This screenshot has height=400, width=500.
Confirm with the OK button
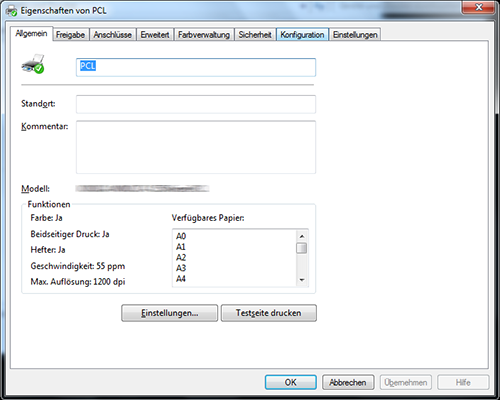pyautogui.click(x=291, y=382)
